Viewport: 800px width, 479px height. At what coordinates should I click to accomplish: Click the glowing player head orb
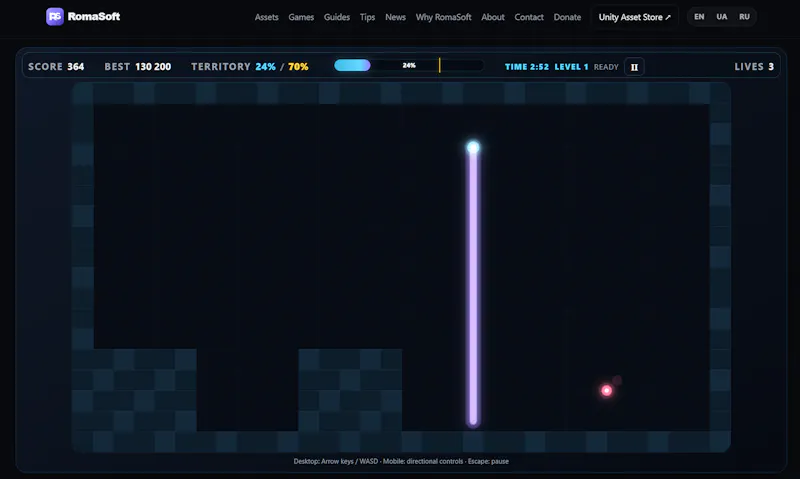coord(473,147)
